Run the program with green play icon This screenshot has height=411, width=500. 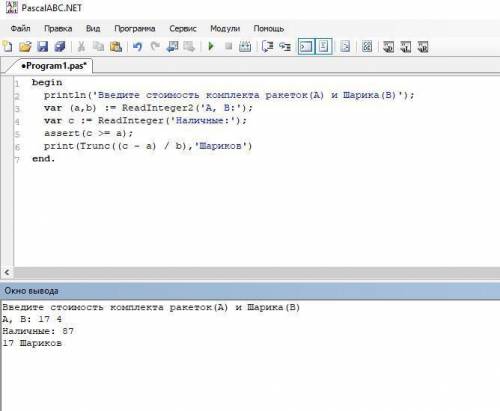pyautogui.click(x=211, y=46)
